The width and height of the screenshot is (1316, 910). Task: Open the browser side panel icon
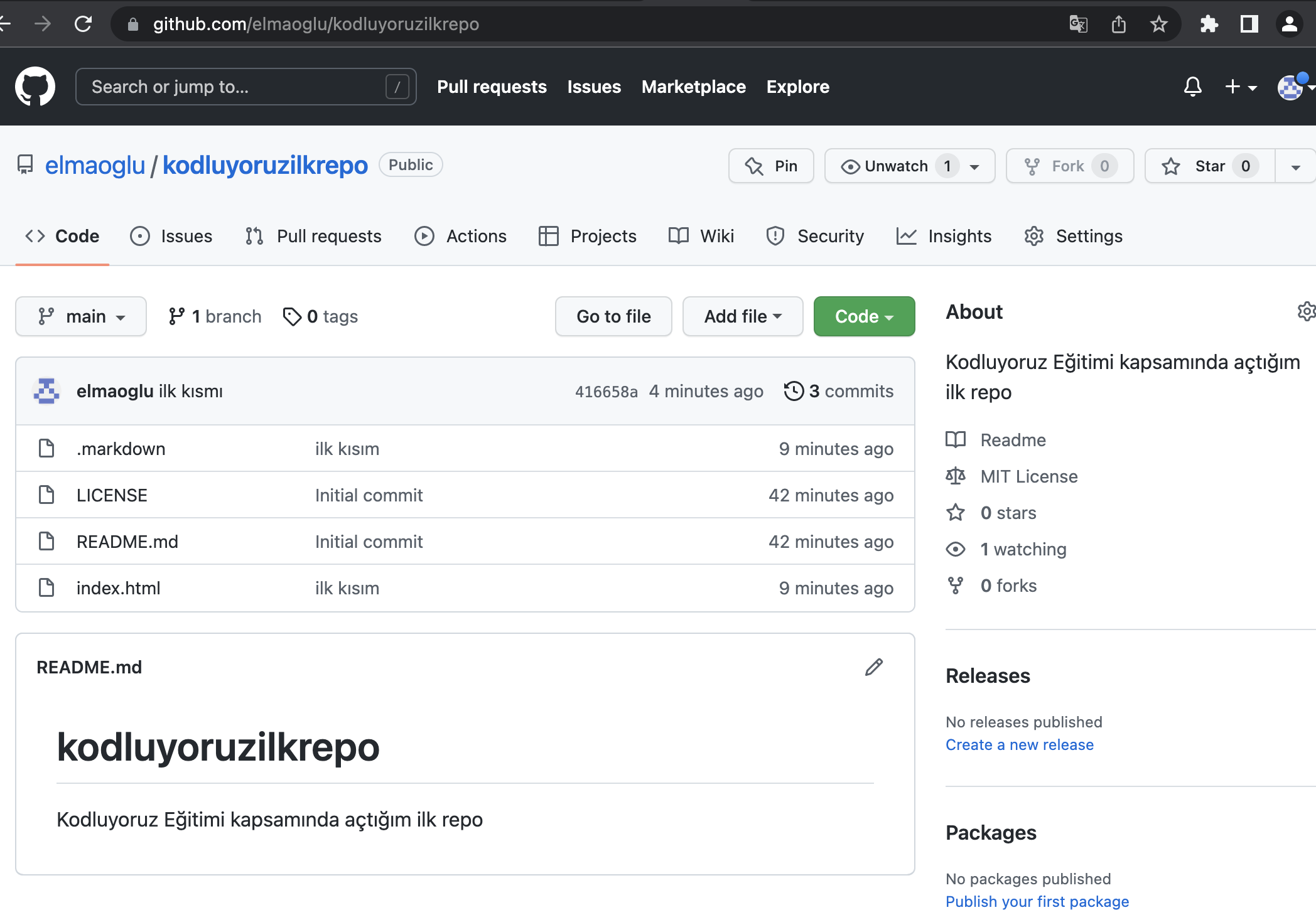coord(1249,24)
